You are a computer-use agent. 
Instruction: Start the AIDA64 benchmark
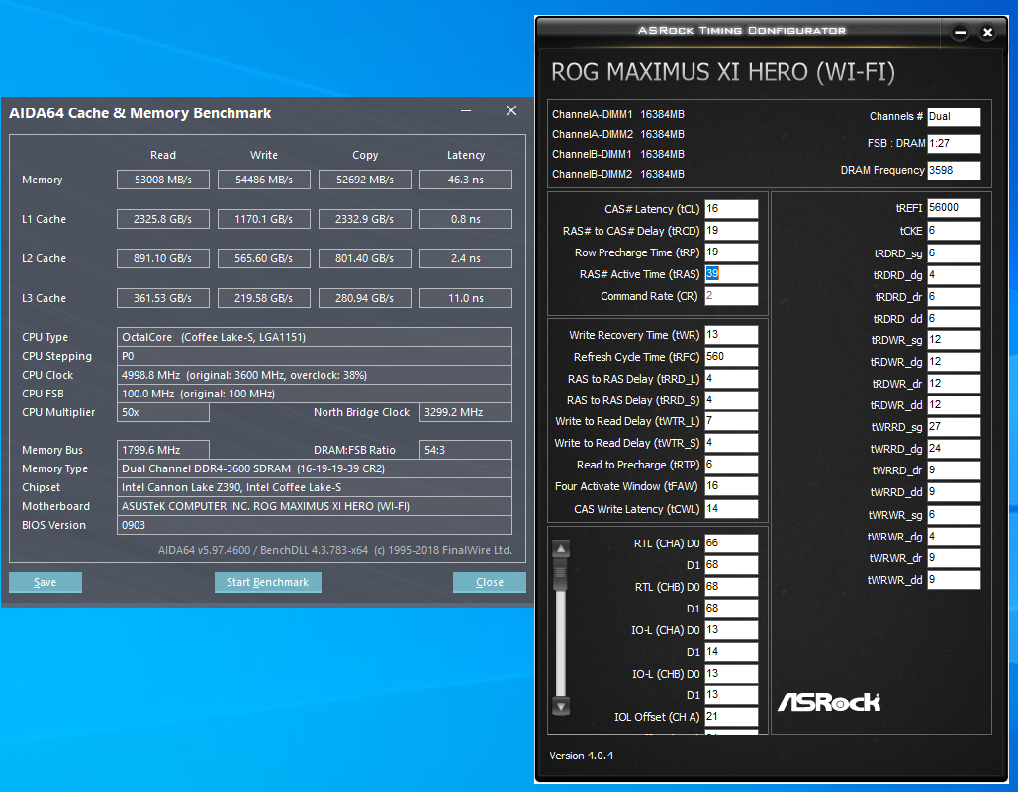[268, 582]
